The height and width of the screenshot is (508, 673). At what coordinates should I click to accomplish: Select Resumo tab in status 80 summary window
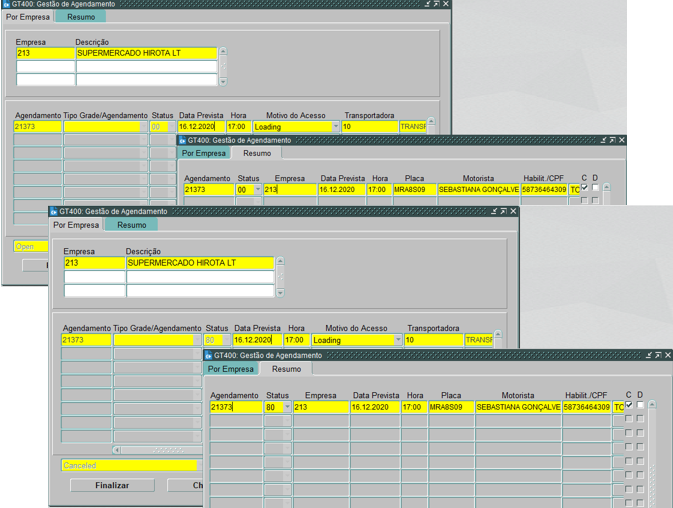pyautogui.click(x=286, y=369)
